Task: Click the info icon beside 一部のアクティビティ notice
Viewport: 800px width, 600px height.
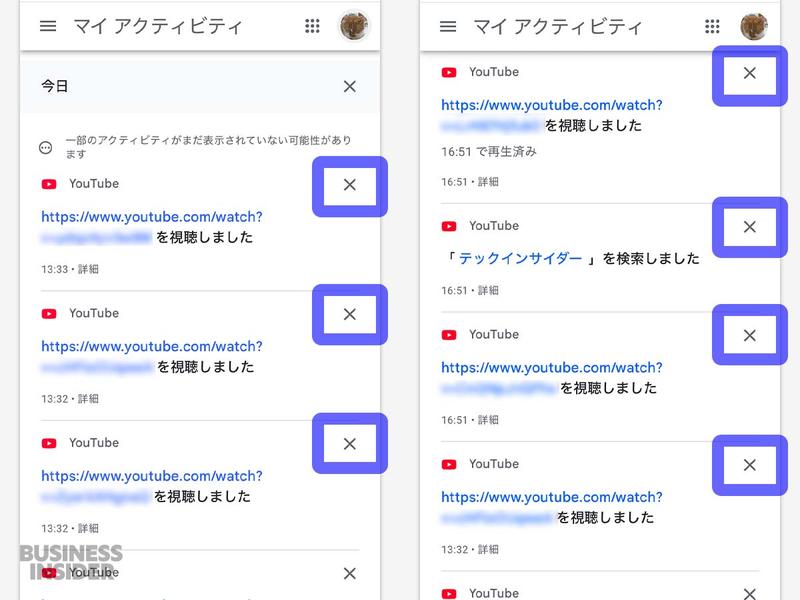Action: (x=45, y=148)
